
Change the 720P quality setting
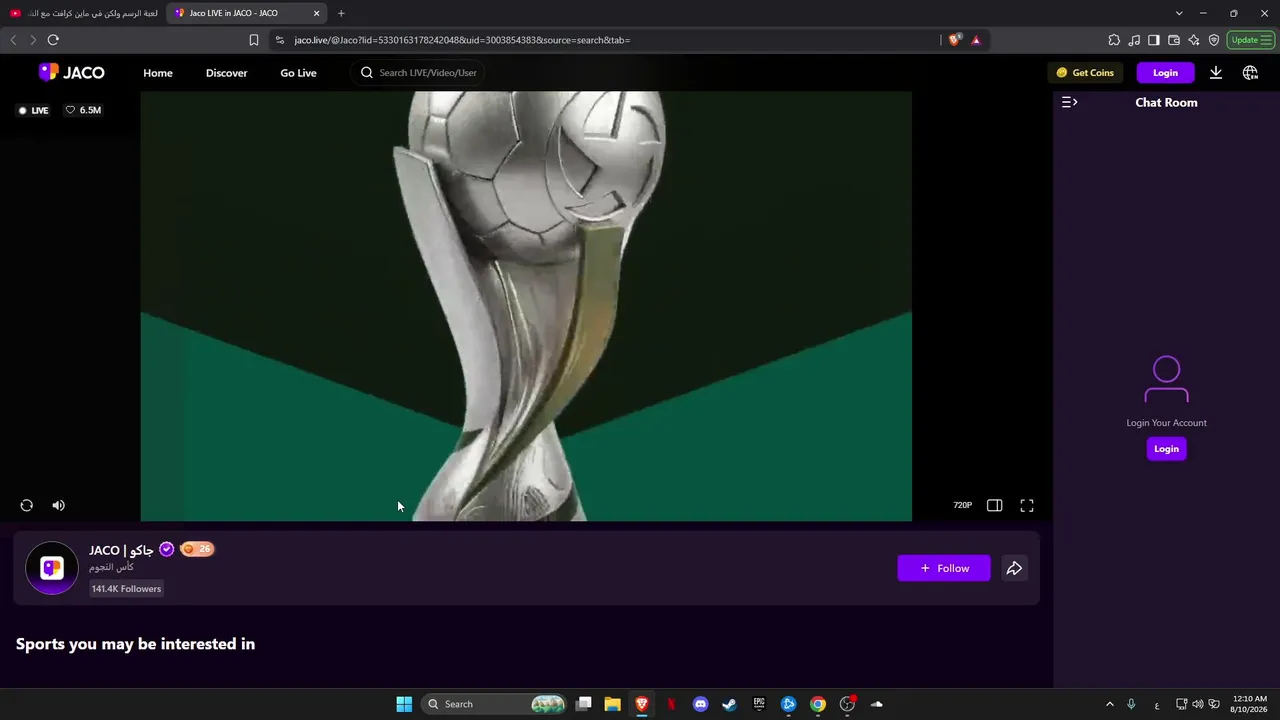coord(962,506)
